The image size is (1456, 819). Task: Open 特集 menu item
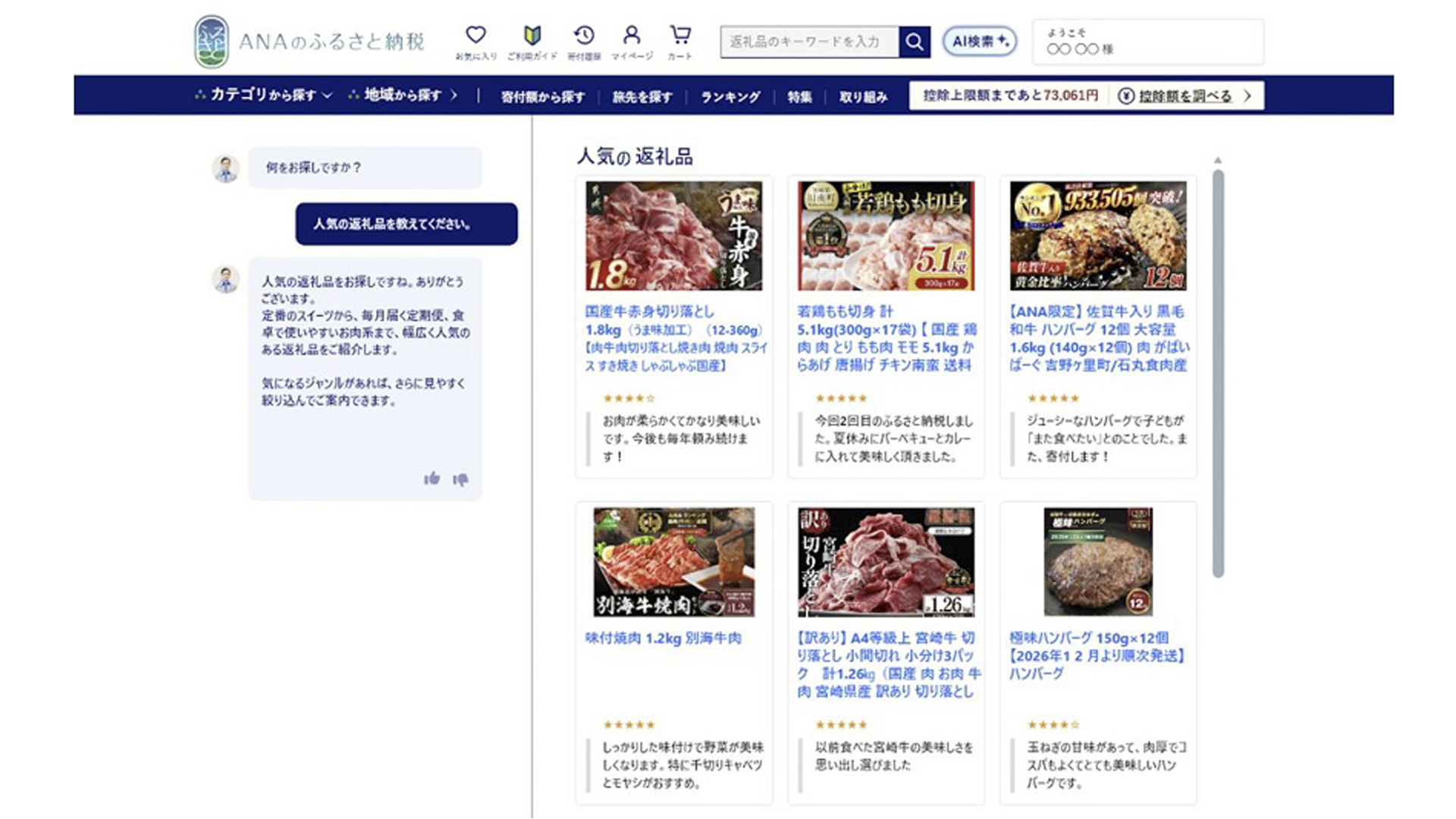(x=799, y=97)
